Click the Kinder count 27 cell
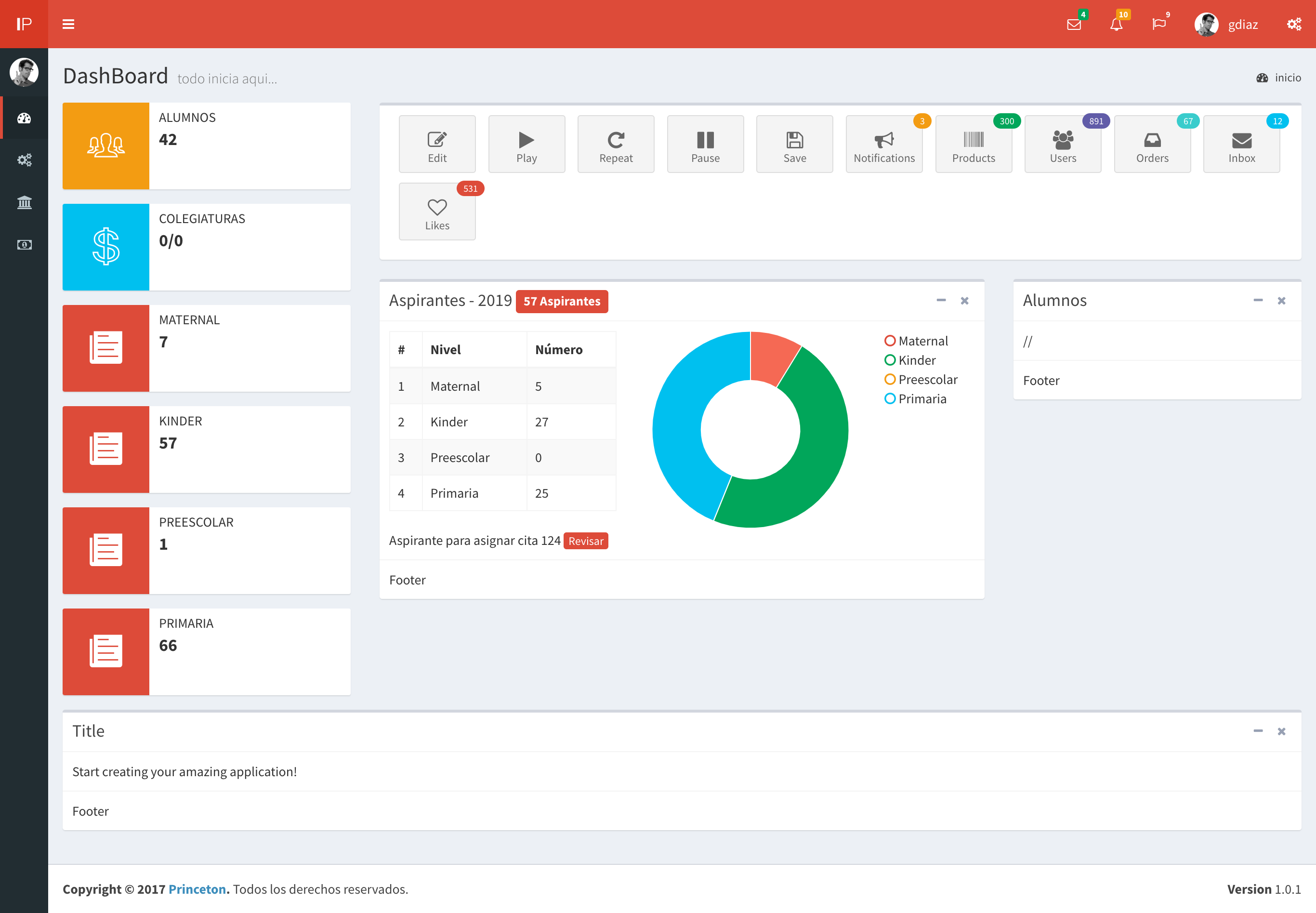 571,422
